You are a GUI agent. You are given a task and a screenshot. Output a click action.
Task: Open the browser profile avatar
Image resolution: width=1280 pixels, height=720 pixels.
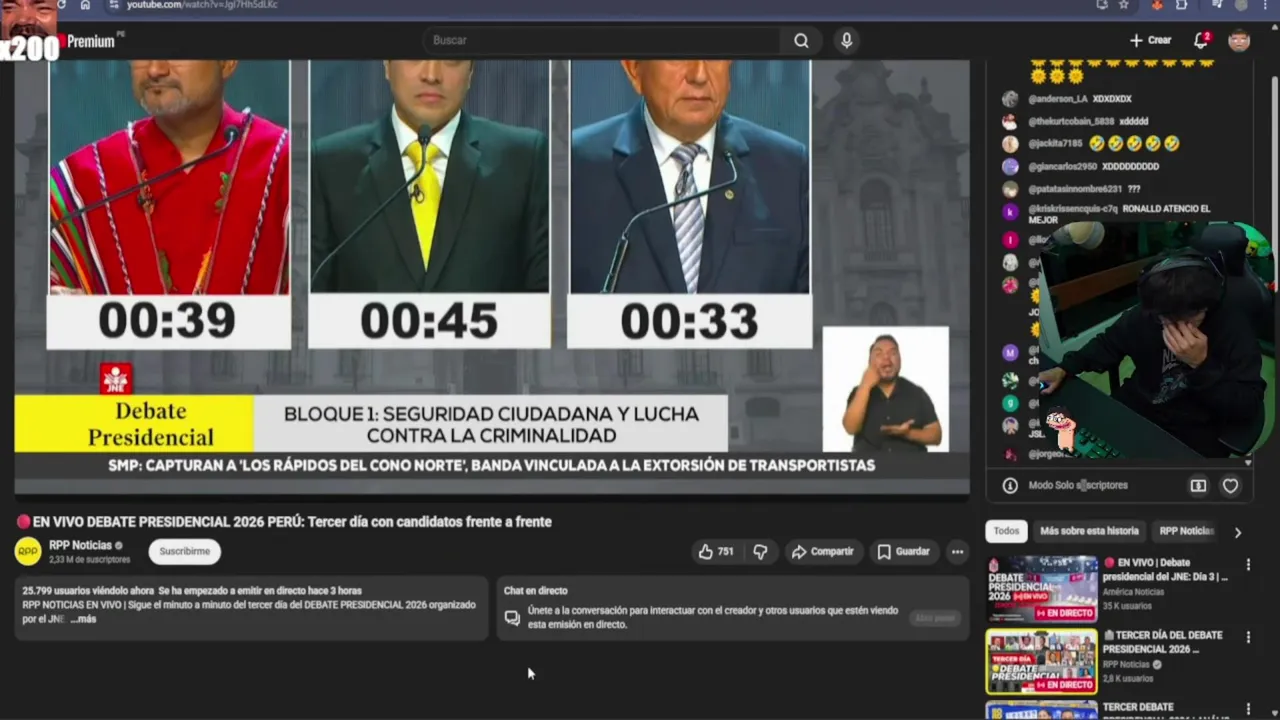click(x=1242, y=5)
